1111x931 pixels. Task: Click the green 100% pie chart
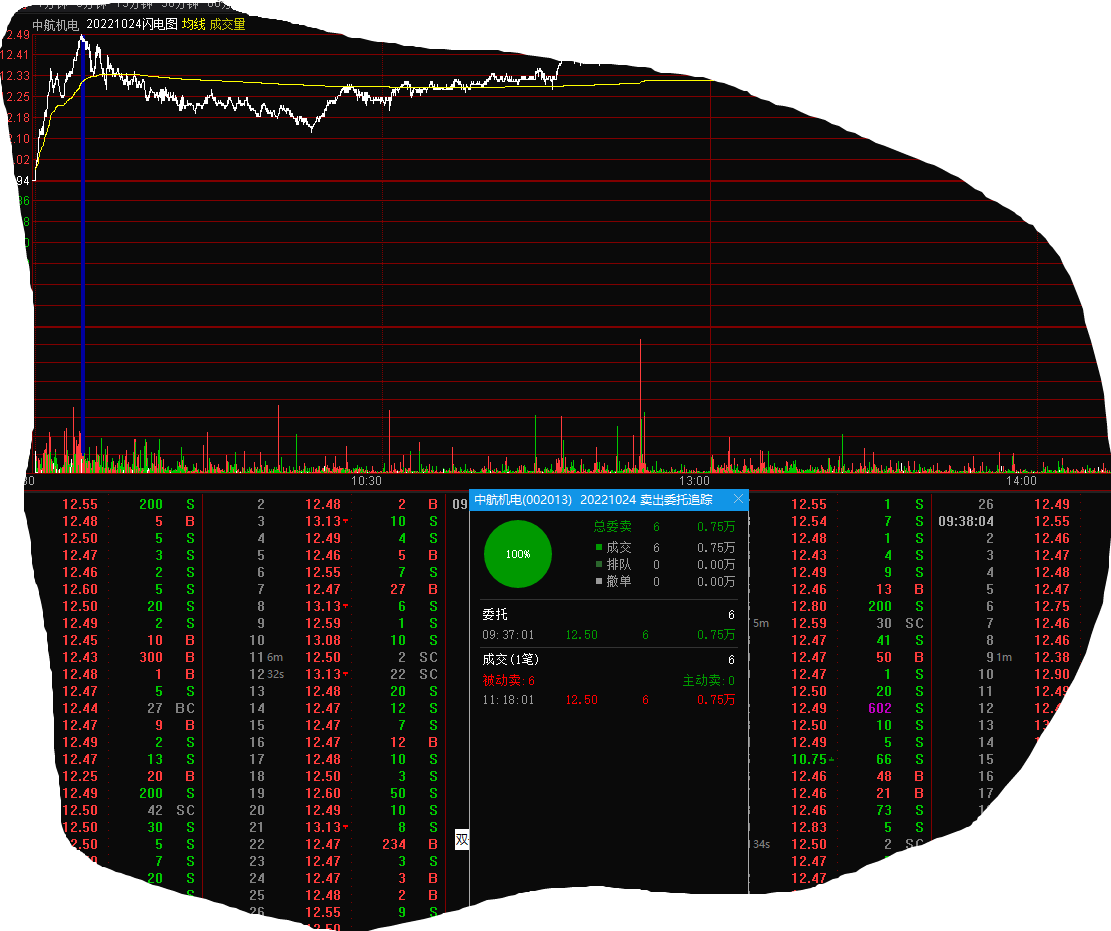point(517,553)
